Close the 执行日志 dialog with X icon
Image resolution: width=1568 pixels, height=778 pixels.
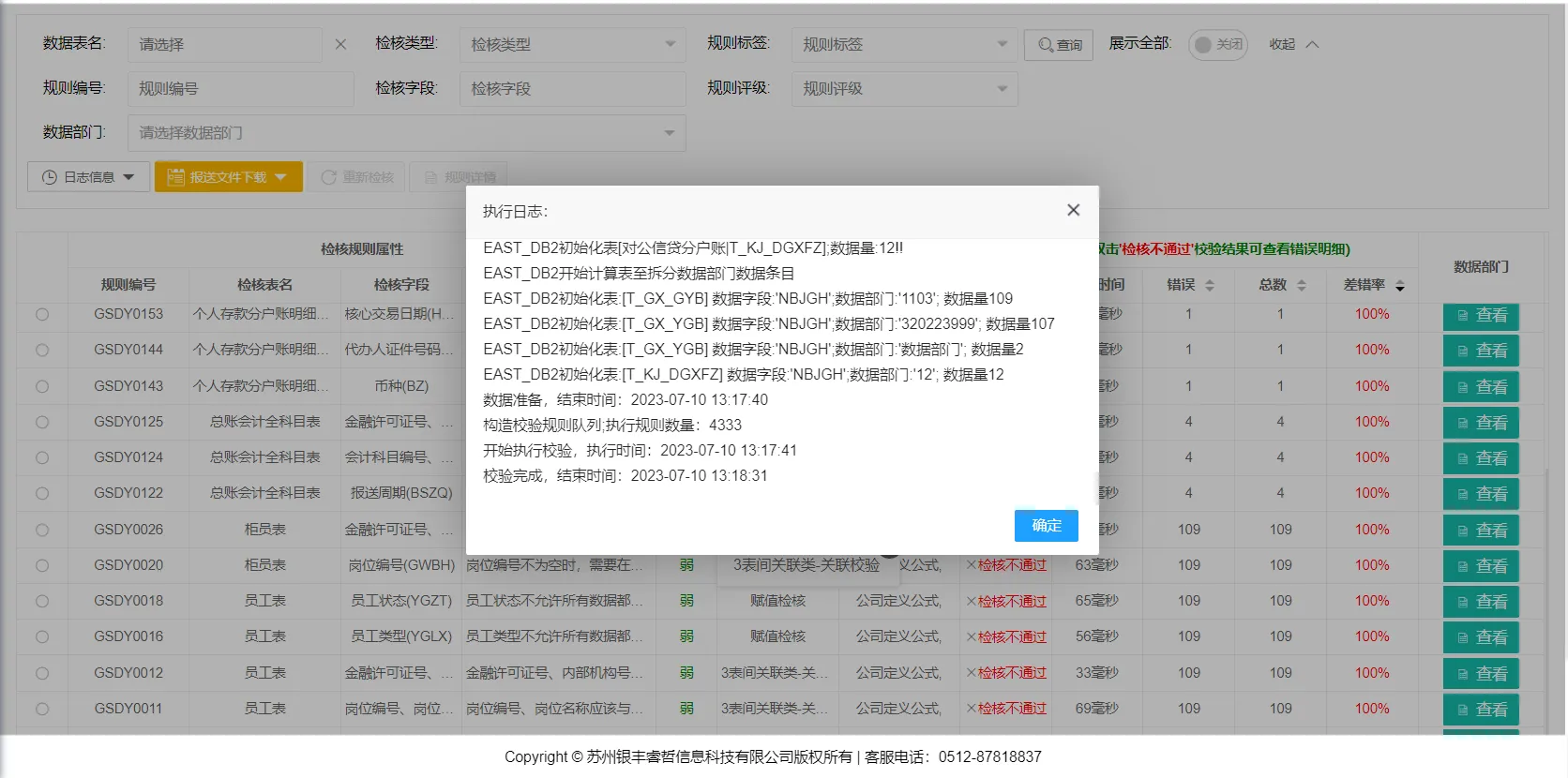pyautogui.click(x=1073, y=210)
